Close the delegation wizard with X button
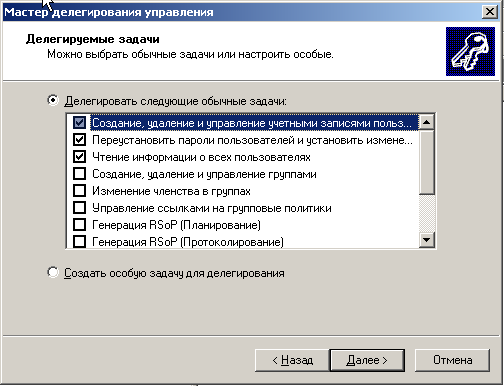This screenshot has width=504, height=386. tap(489, 12)
